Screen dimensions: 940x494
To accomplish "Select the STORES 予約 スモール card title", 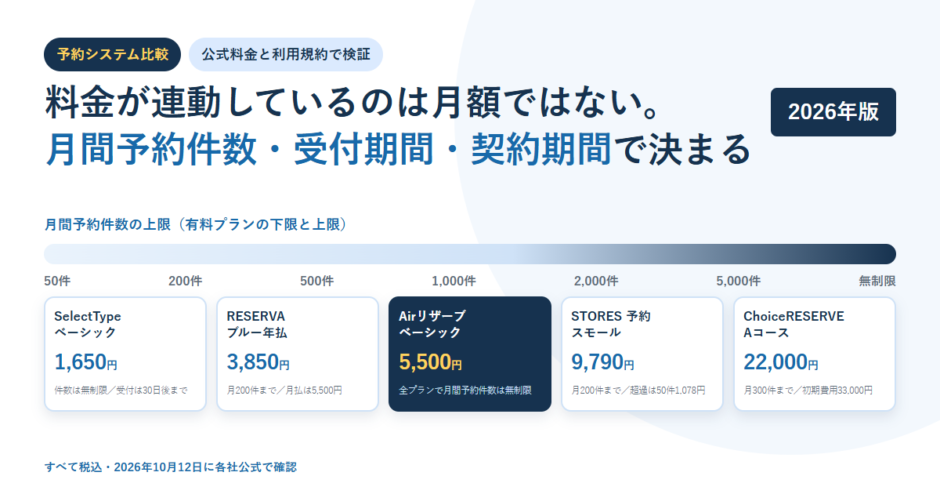I will (x=610, y=324).
